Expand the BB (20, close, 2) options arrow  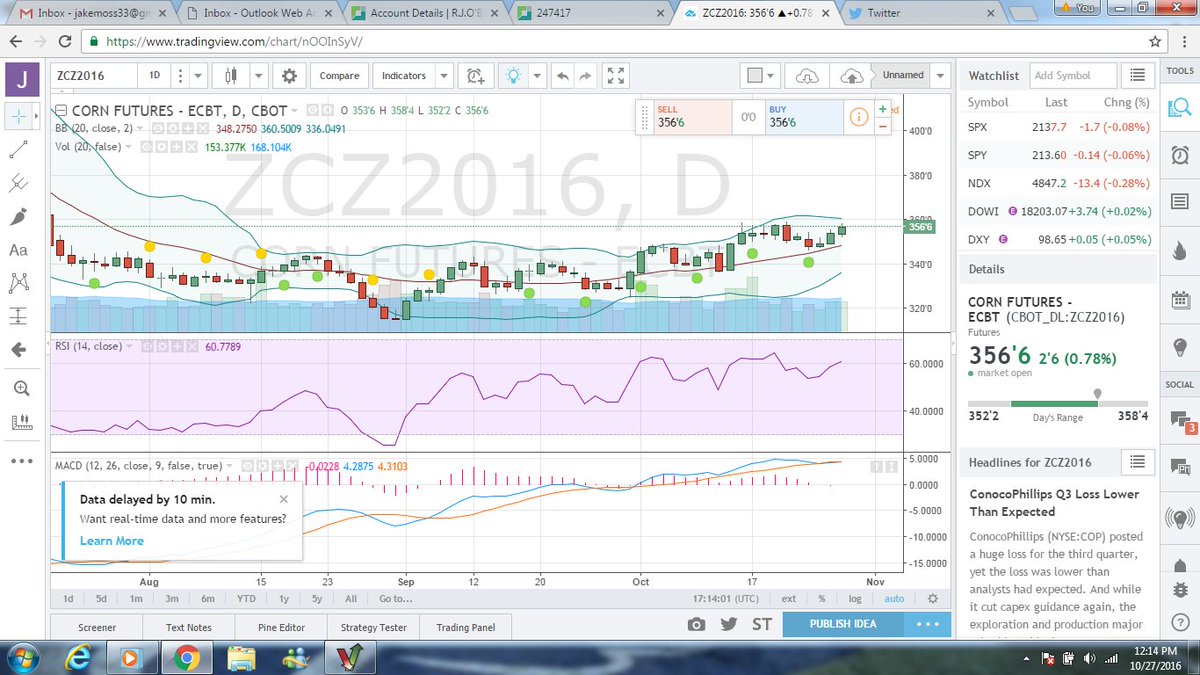pos(141,129)
